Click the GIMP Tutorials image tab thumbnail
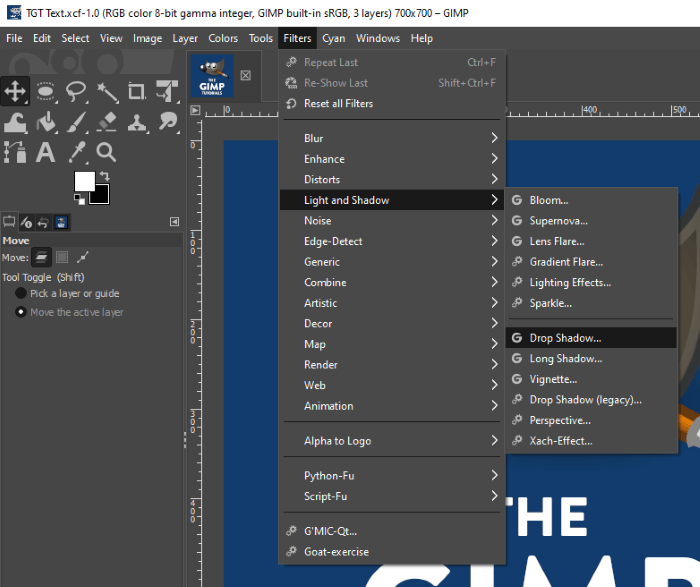The image size is (700, 587). click(x=212, y=75)
